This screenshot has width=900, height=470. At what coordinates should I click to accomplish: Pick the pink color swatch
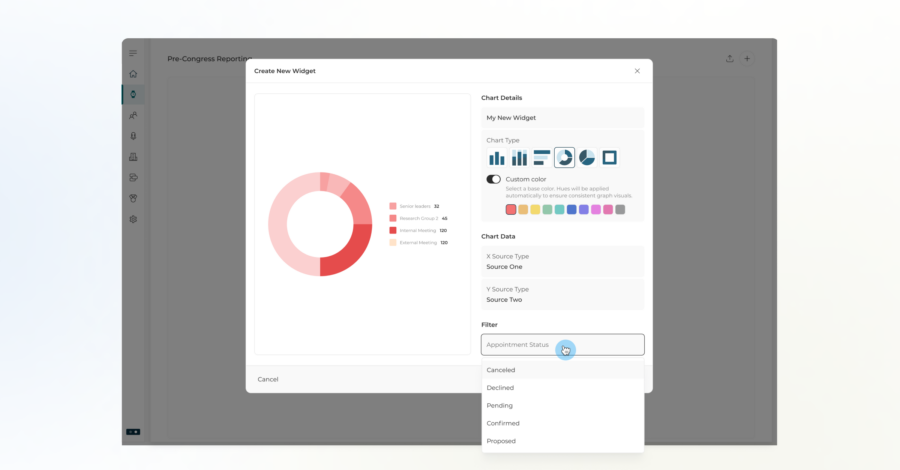[x=608, y=209]
